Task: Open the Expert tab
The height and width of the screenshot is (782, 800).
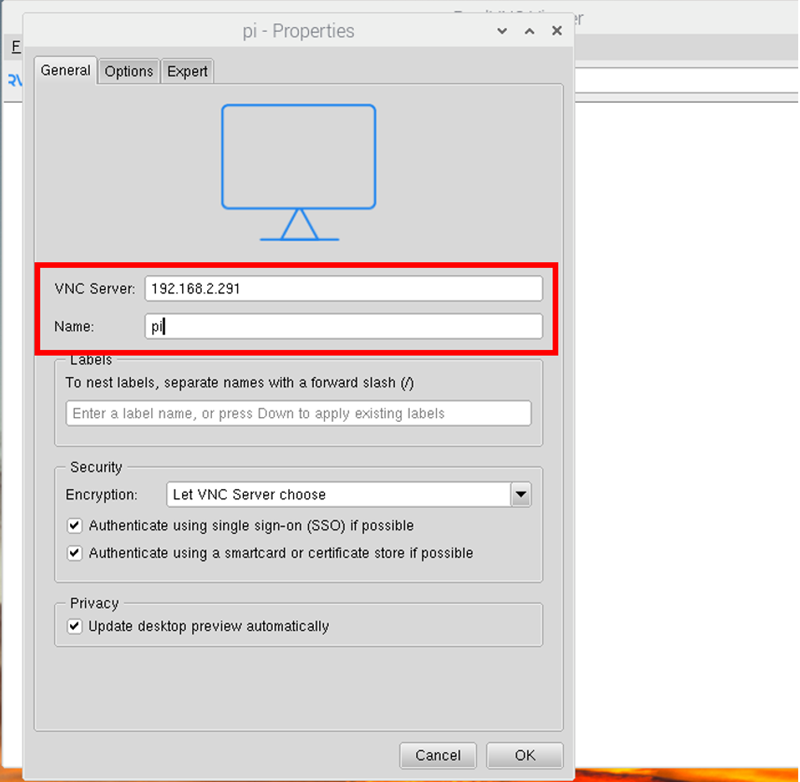Action: coord(187,71)
